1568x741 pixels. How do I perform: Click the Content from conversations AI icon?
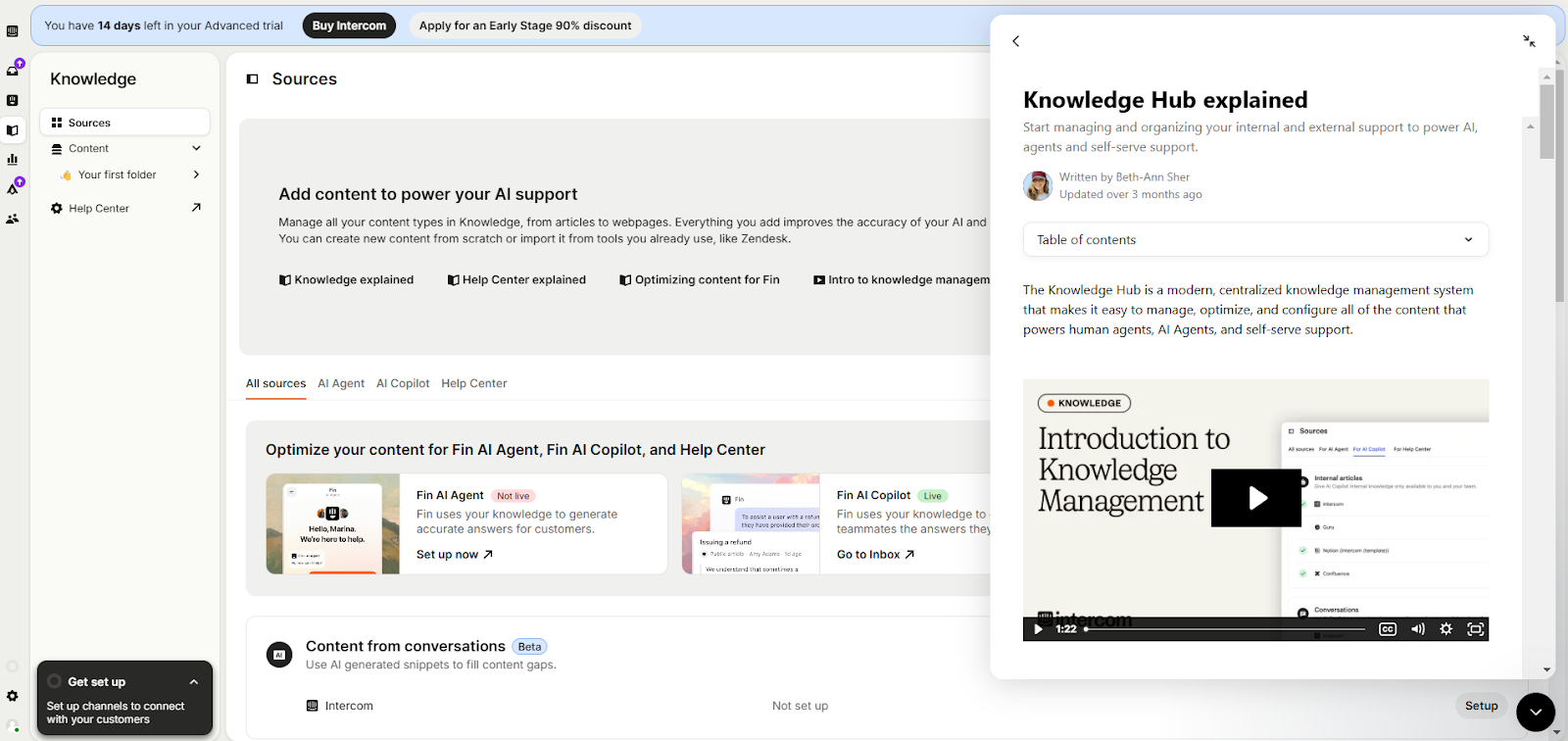coord(279,655)
